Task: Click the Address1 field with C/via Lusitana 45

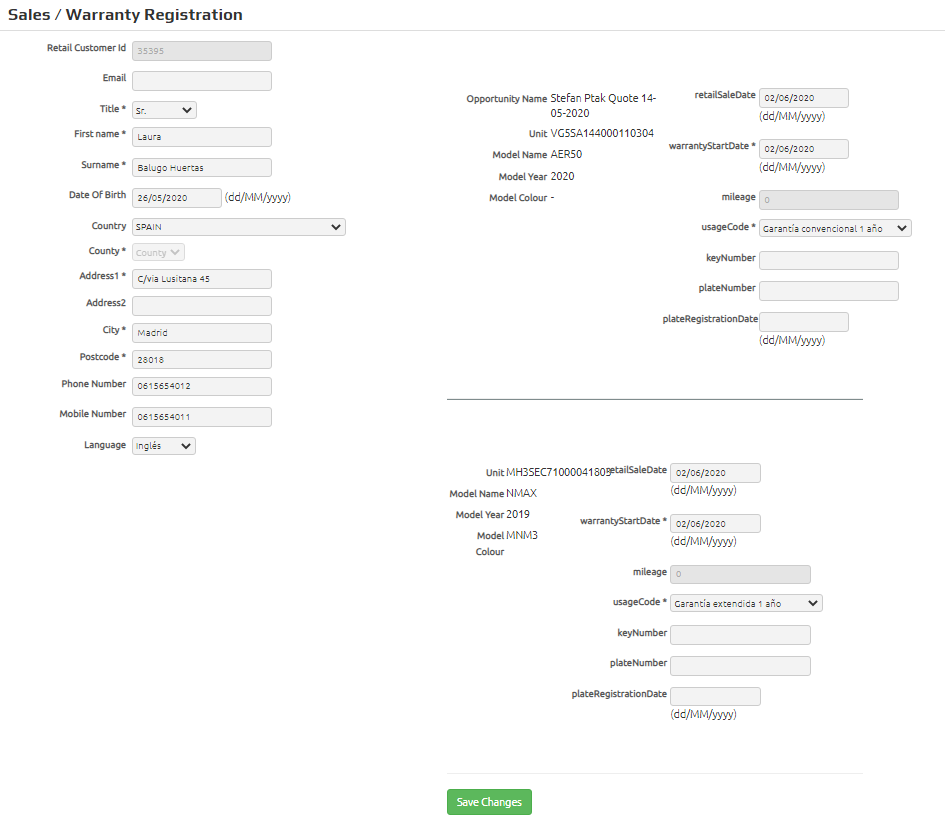Action: [202, 279]
